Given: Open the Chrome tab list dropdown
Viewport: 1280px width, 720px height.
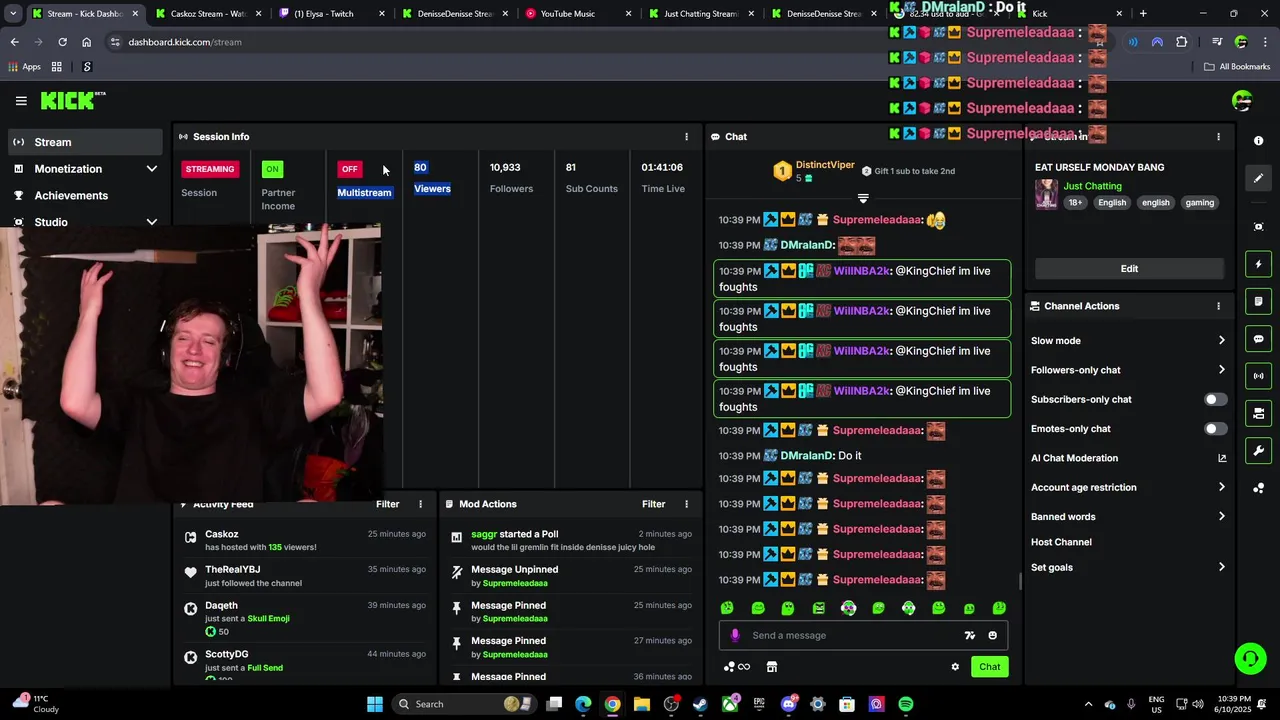Looking at the screenshot, I should tap(12, 14).
